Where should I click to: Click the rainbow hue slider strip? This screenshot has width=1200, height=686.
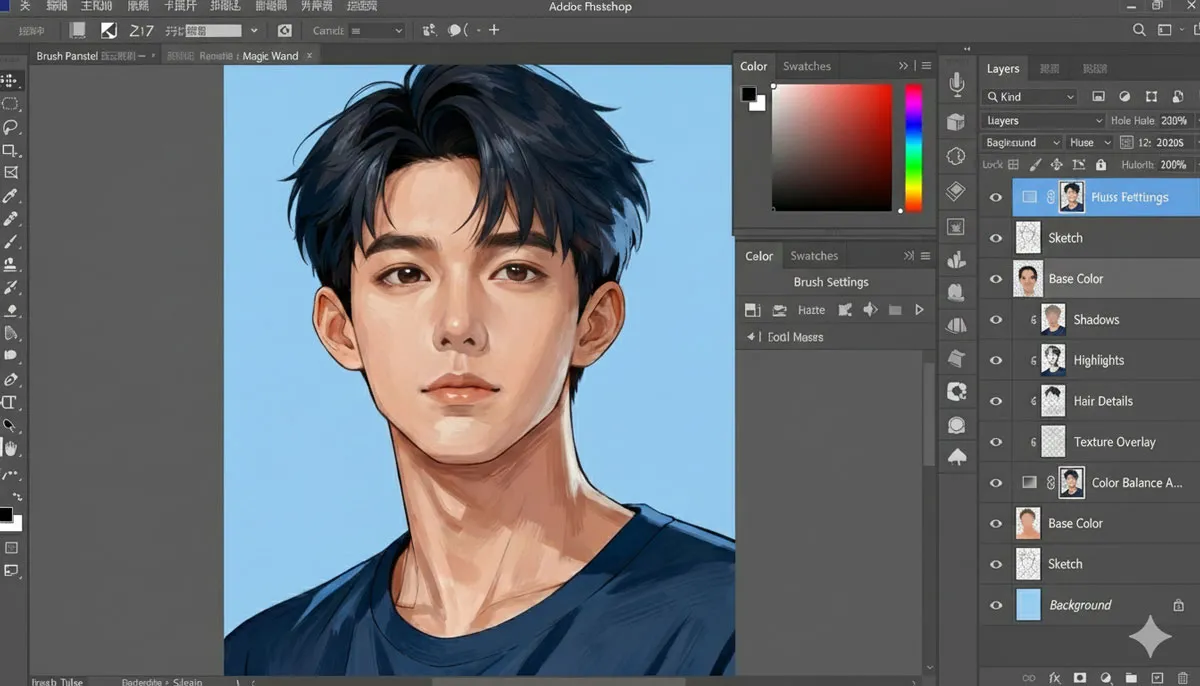913,147
